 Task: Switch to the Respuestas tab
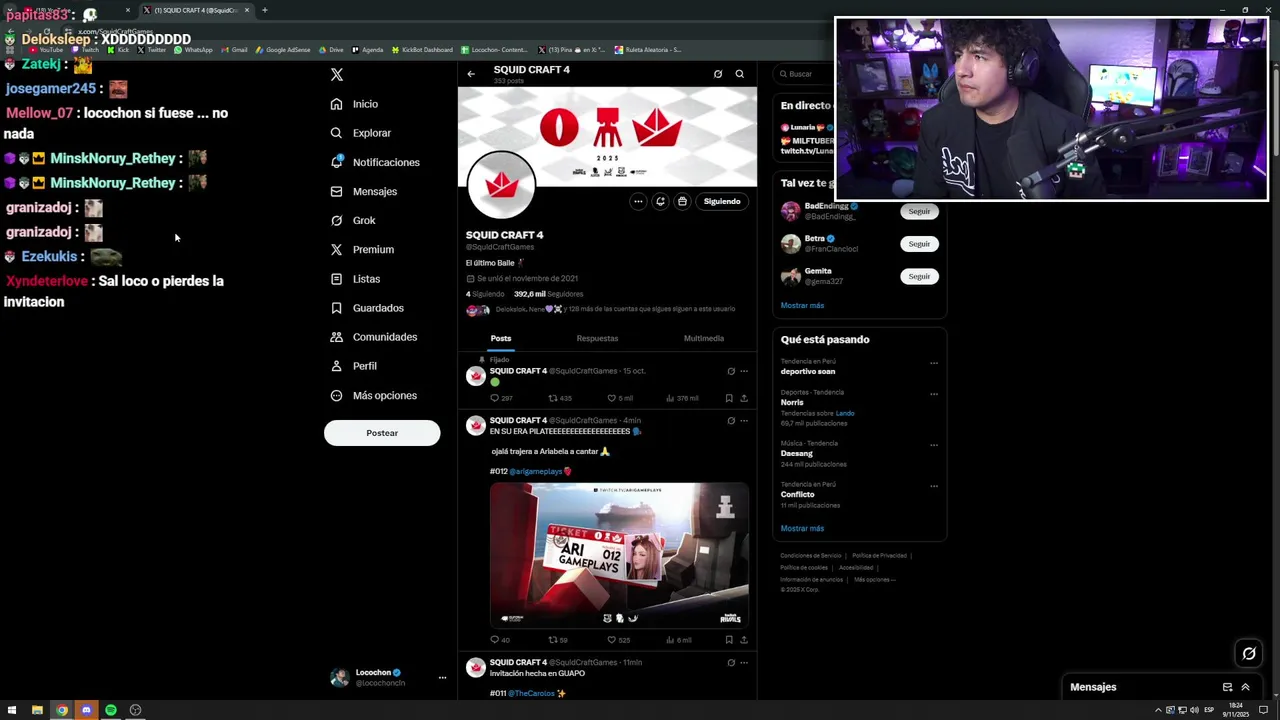(597, 338)
